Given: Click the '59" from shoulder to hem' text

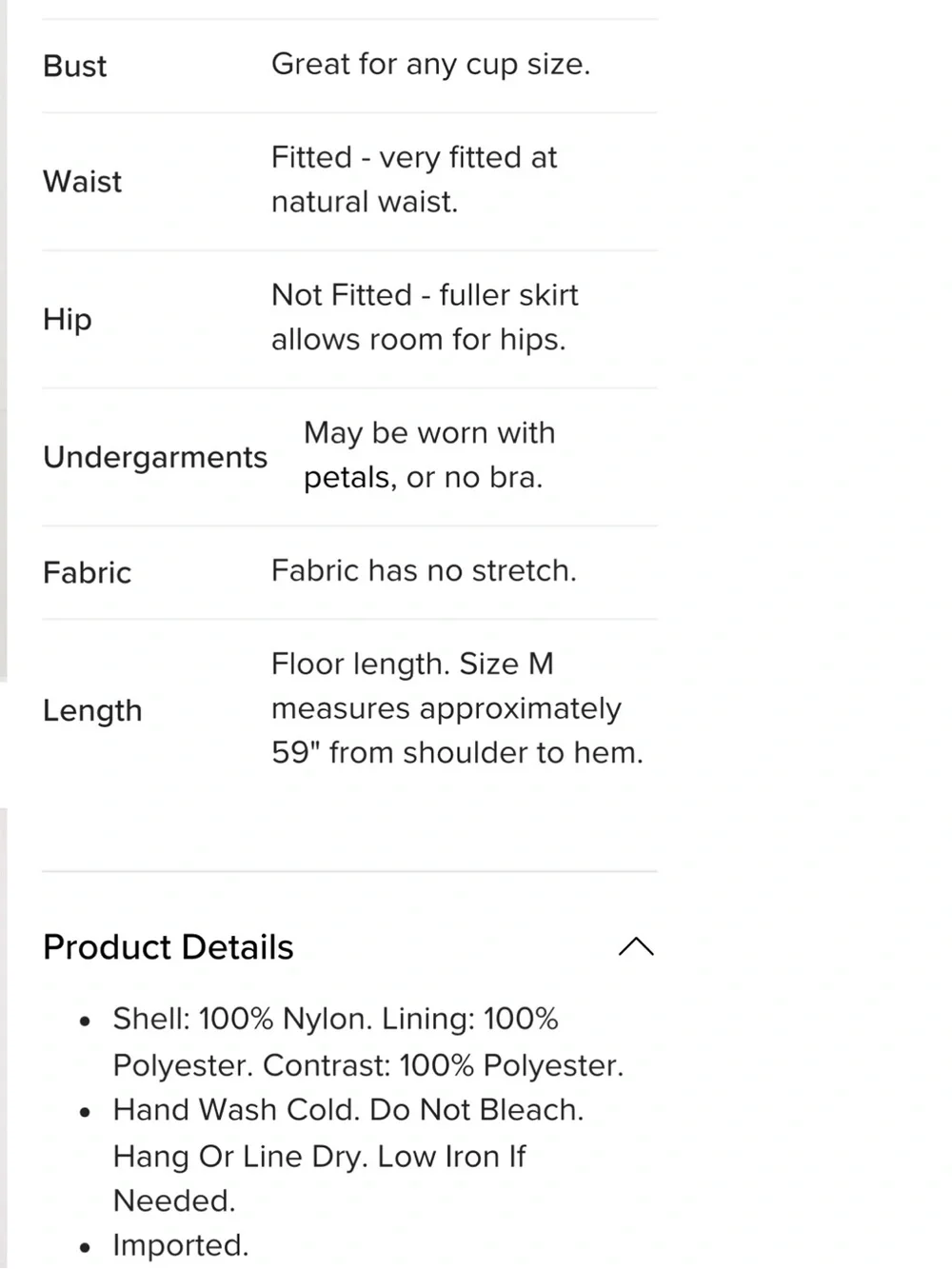Looking at the screenshot, I should [x=457, y=752].
